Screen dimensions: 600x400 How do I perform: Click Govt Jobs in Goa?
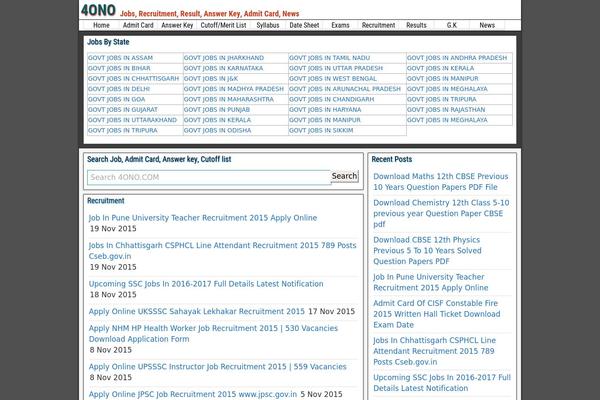tap(117, 99)
